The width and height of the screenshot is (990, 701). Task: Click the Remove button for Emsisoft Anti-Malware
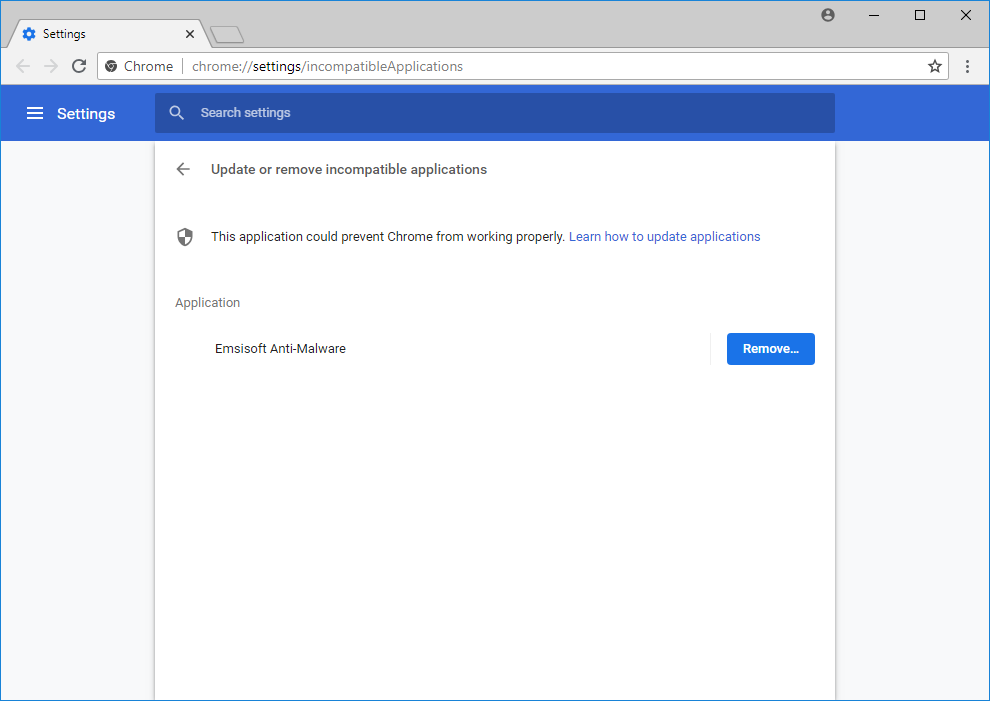[x=770, y=349]
